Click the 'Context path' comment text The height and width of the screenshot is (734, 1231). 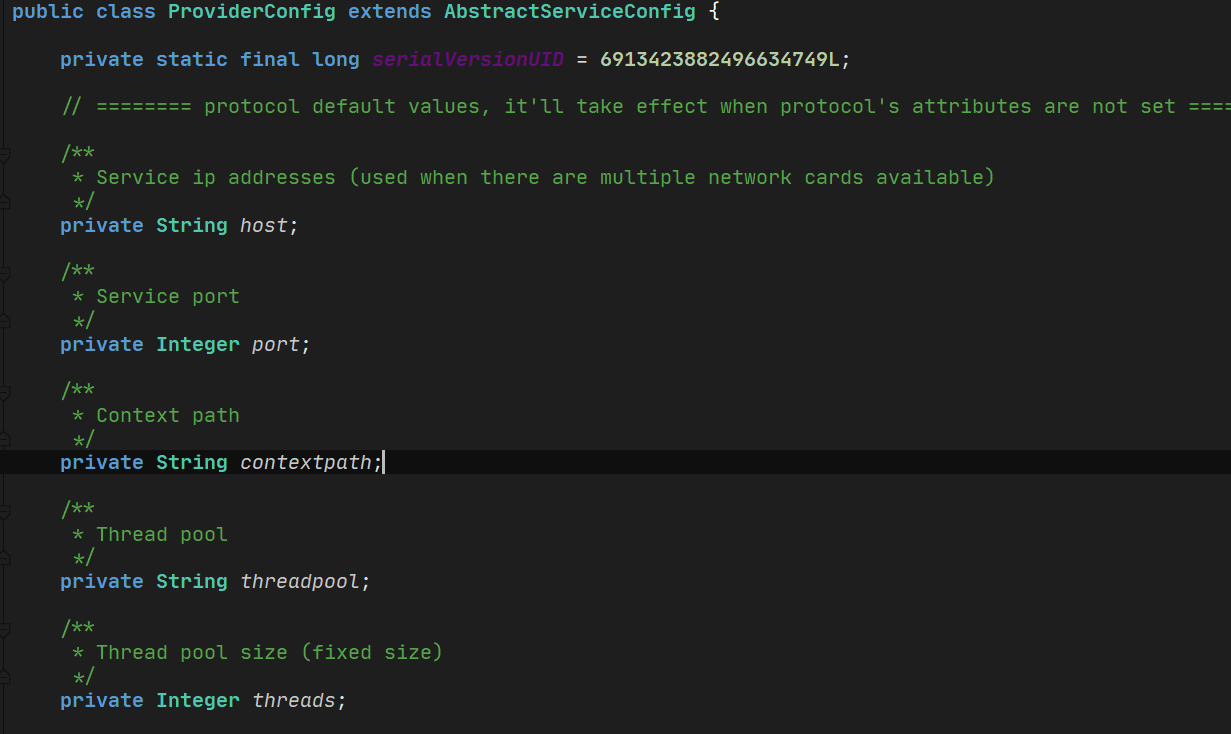(x=168, y=415)
